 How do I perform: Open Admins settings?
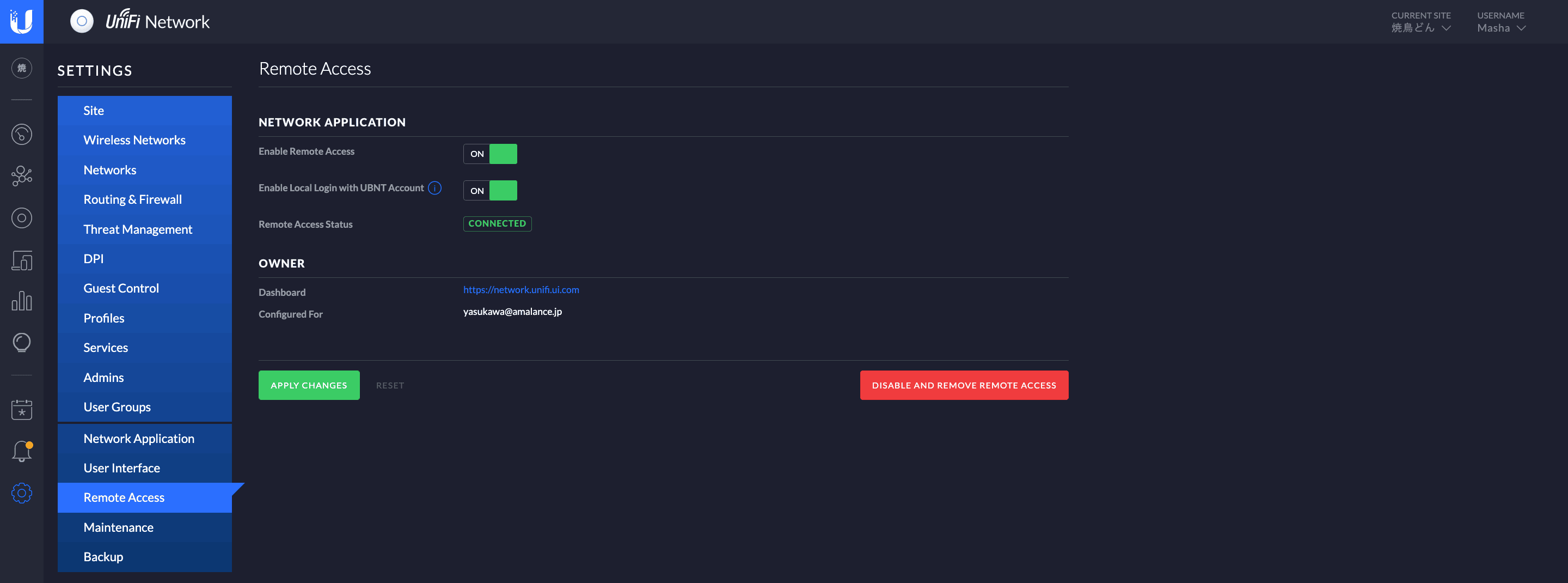click(145, 378)
